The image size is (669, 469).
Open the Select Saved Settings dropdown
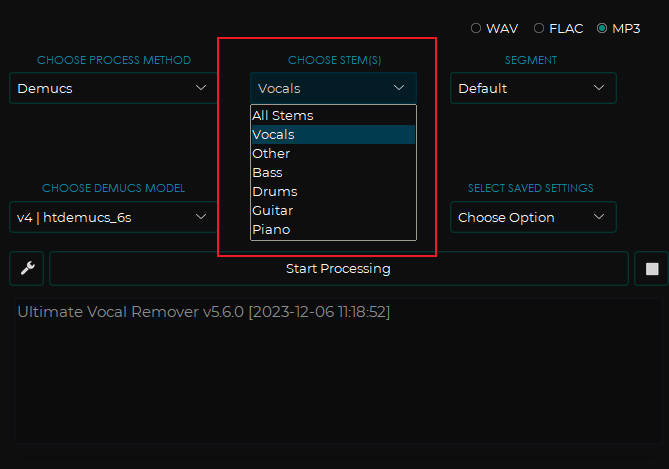point(532,217)
